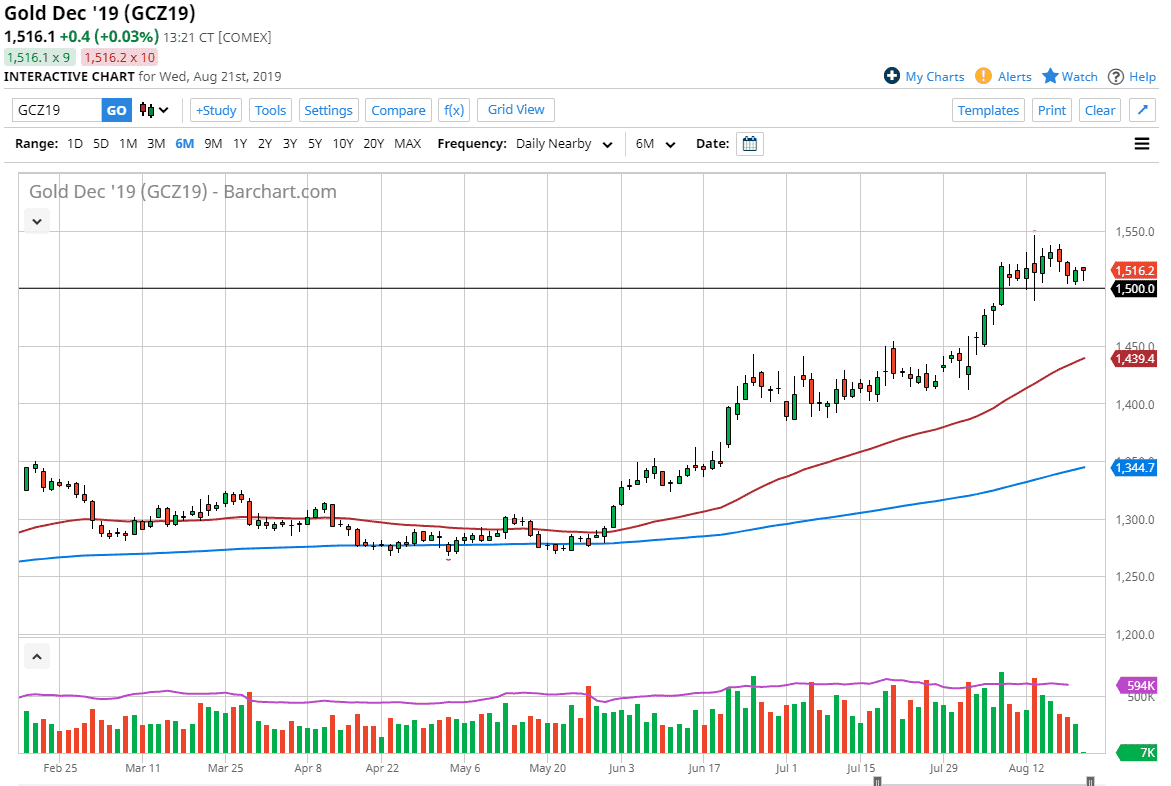This screenshot has width=1171, height=786.
Task: Open the date calendar picker icon
Action: pos(750,144)
